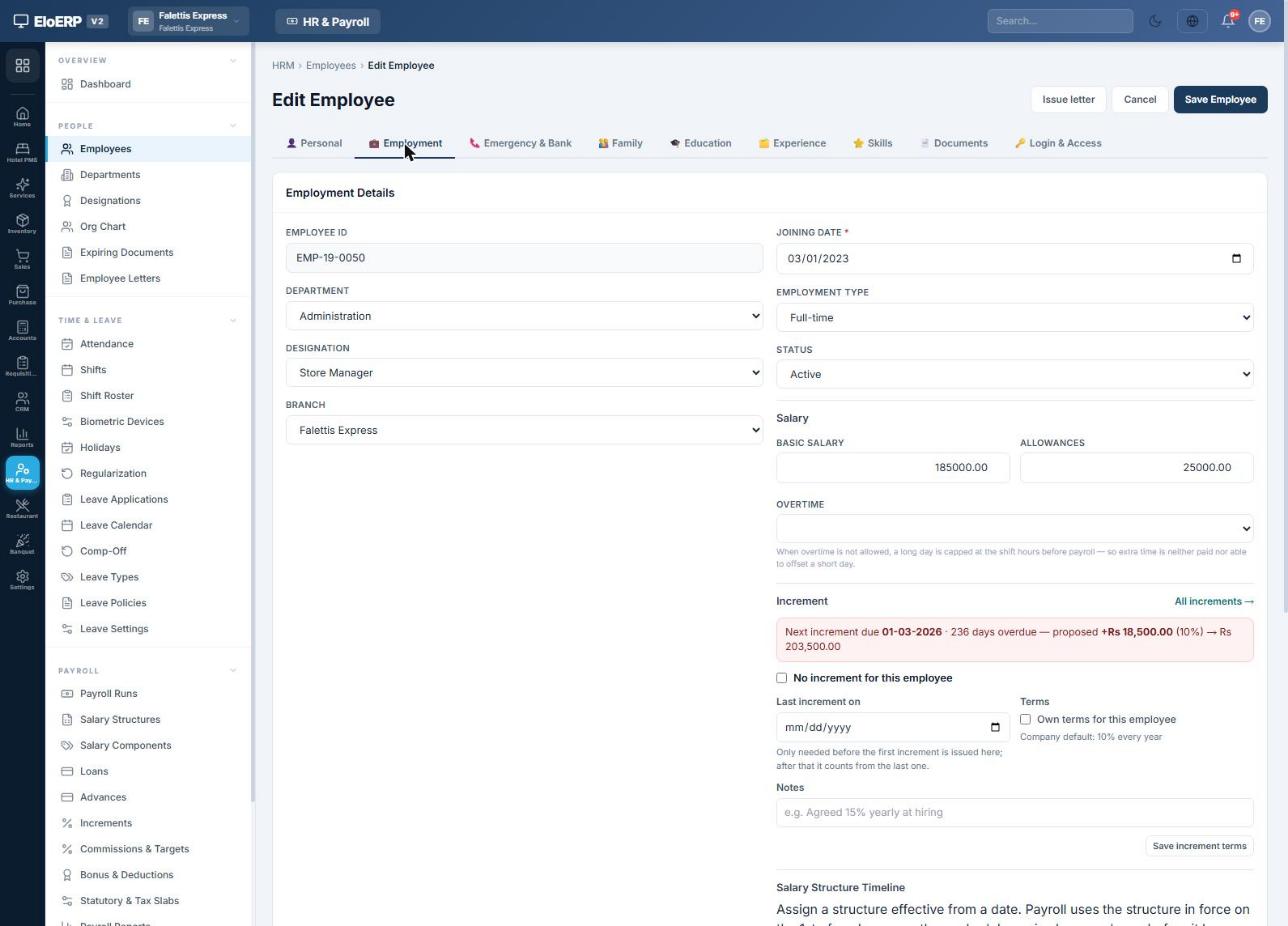
Task: Click the Cancel button
Action: pos(1139,100)
